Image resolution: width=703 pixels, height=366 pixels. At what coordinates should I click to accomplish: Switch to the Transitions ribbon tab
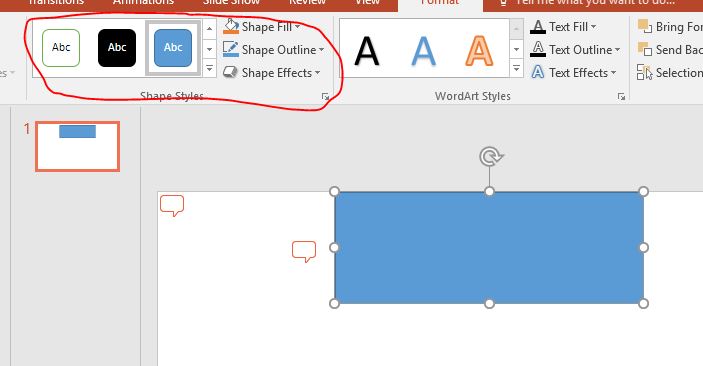point(56,3)
